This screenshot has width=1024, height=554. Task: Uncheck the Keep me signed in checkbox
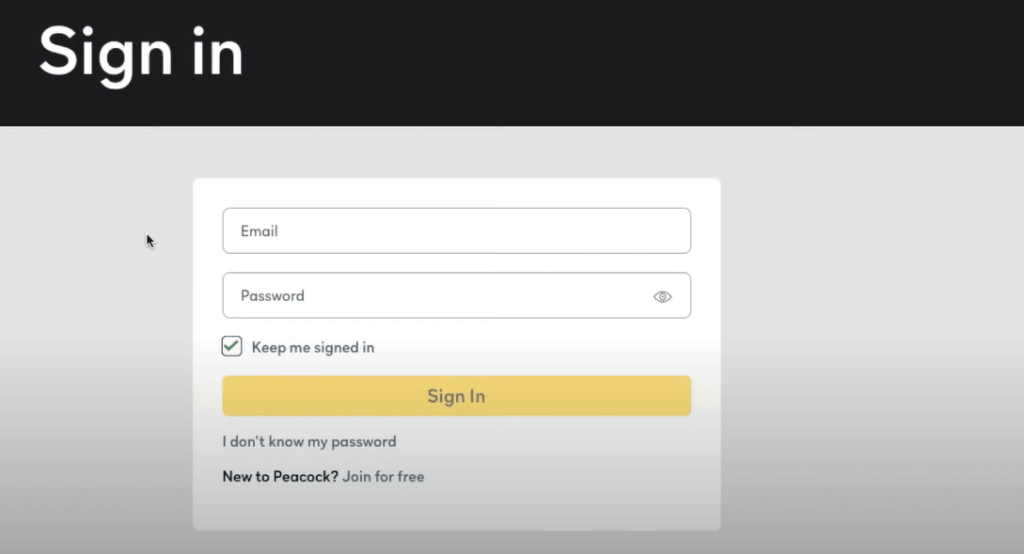[x=231, y=346]
